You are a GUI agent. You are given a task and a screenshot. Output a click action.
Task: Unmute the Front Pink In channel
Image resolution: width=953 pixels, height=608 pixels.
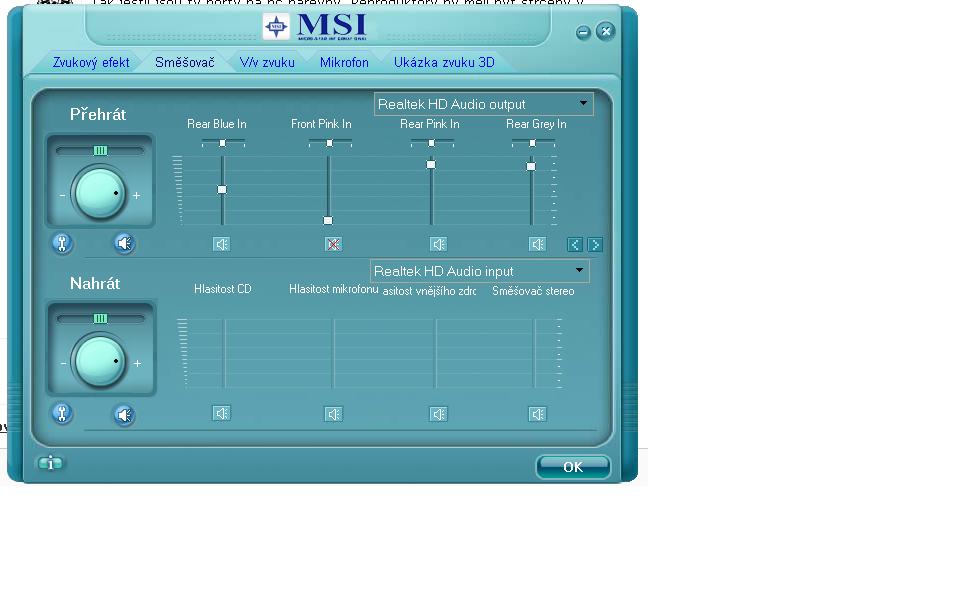[x=333, y=244]
